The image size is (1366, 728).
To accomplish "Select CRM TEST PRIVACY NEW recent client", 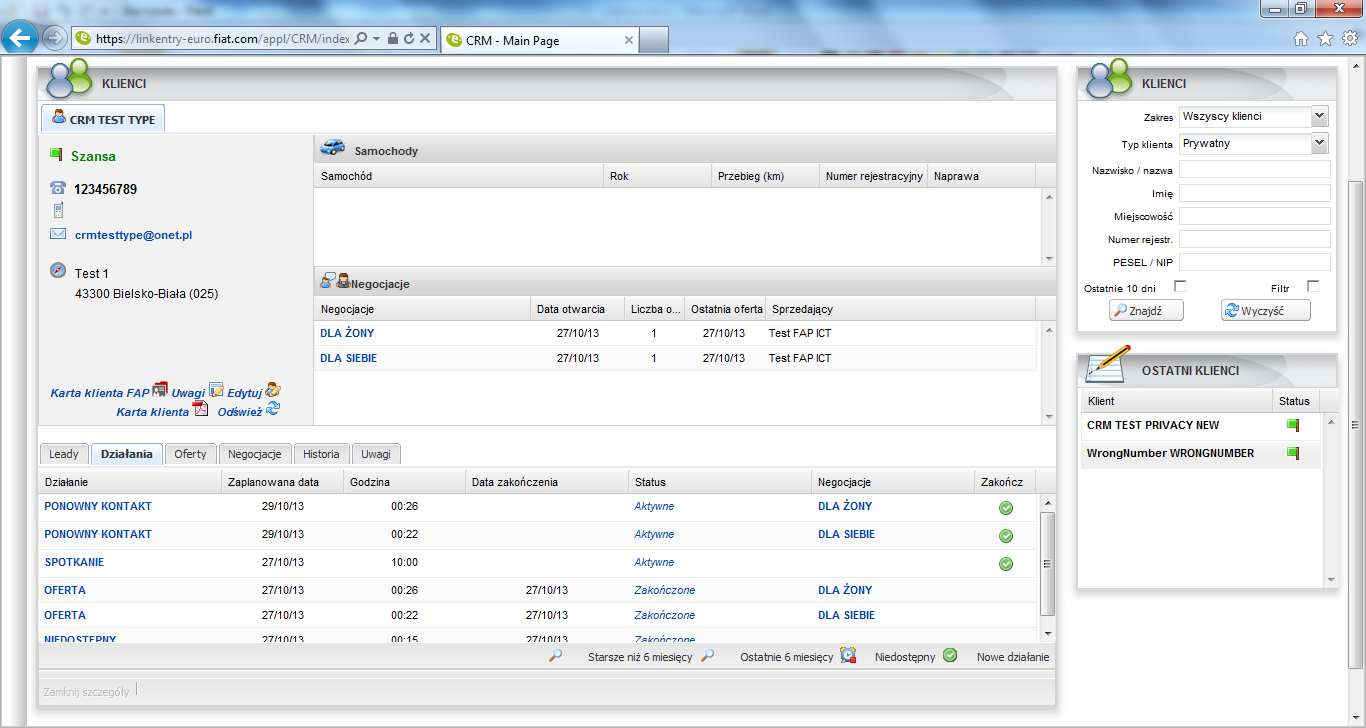I will click(1153, 425).
